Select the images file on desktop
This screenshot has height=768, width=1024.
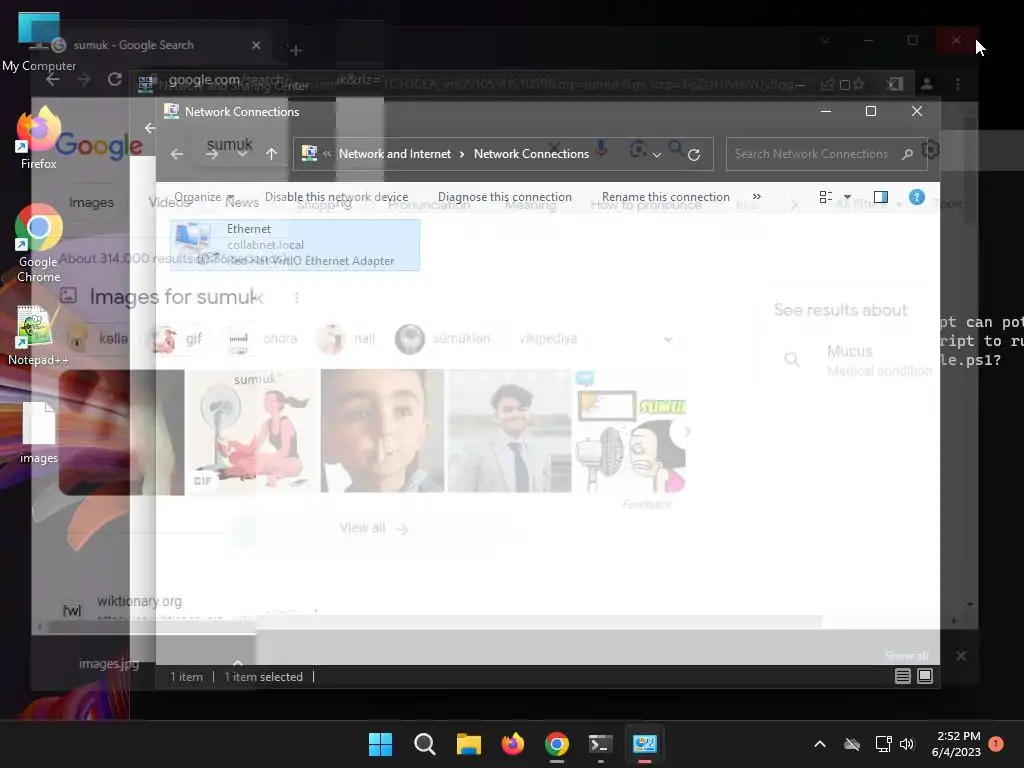[39, 432]
